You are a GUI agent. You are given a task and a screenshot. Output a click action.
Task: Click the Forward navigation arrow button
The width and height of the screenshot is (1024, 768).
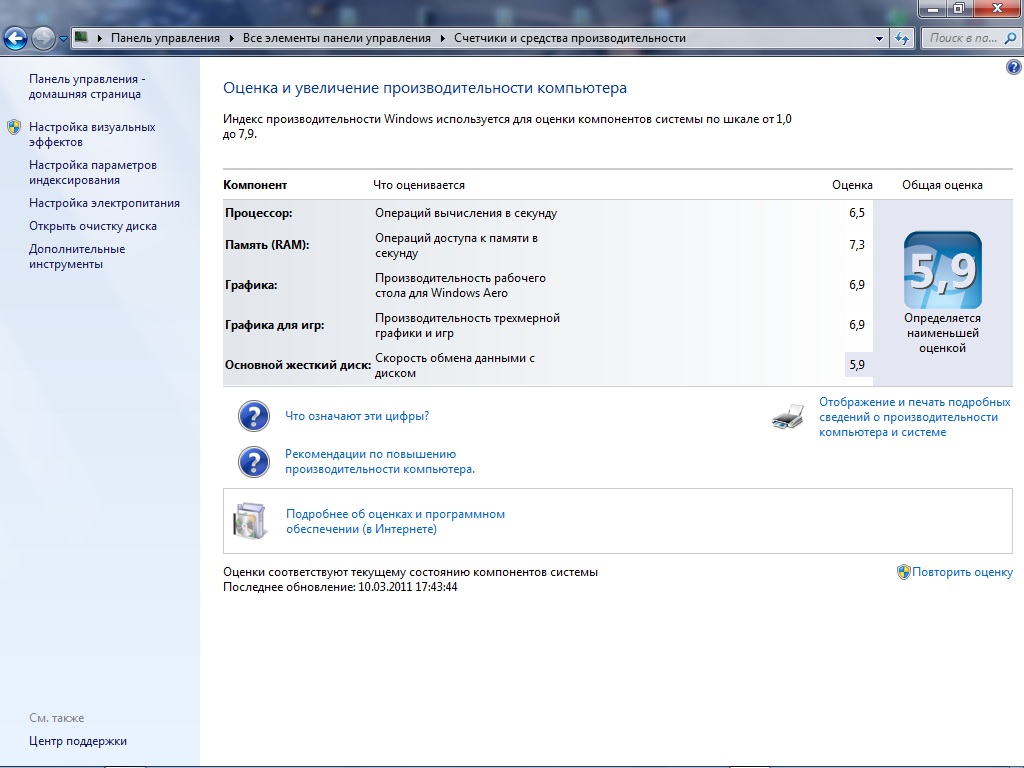(x=43, y=39)
